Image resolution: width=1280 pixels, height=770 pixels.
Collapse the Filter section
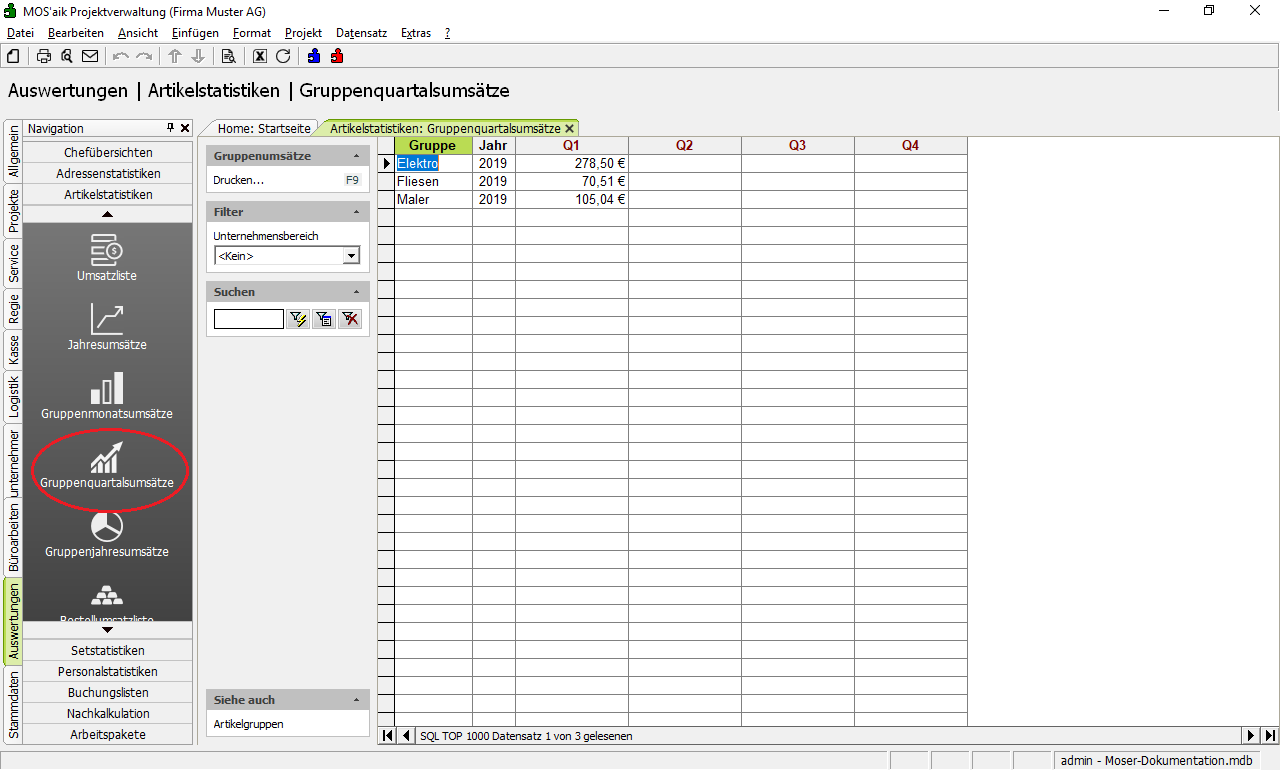point(357,212)
